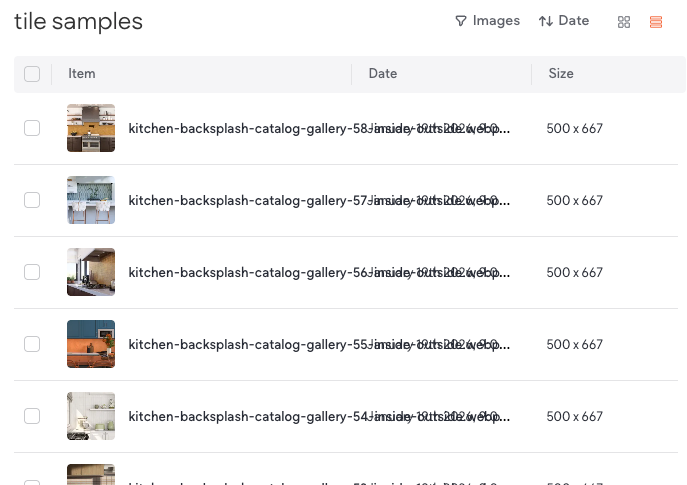
Task: Sort by the Date column header
Action: click(383, 74)
